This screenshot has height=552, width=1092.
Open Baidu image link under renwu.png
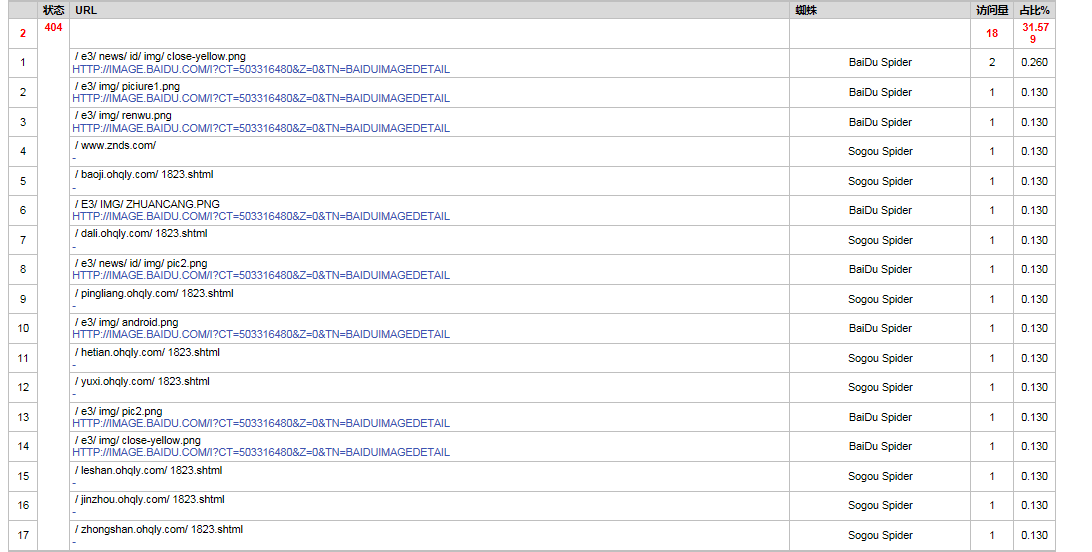[x=261, y=128]
